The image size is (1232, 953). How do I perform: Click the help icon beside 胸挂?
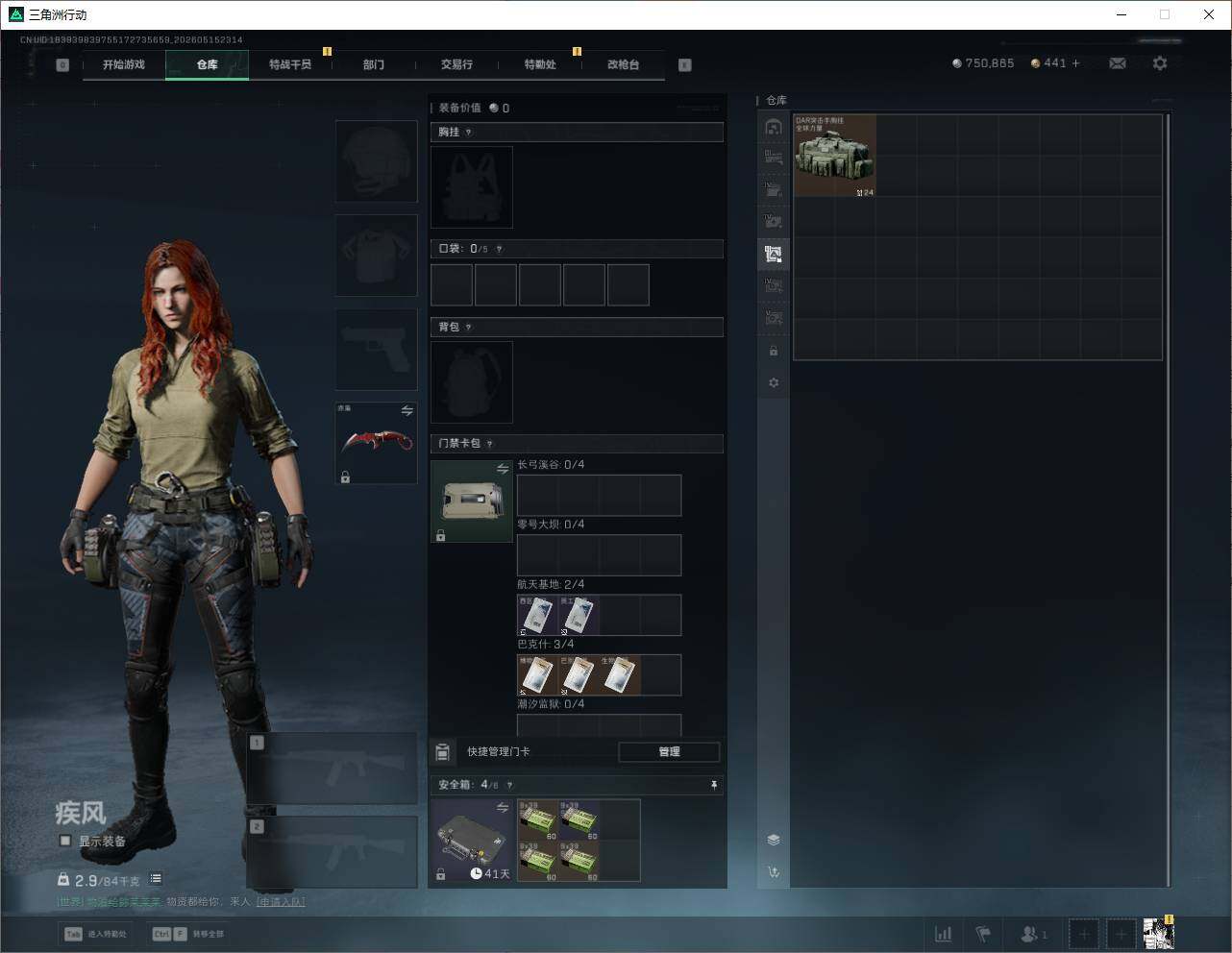coord(468,133)
